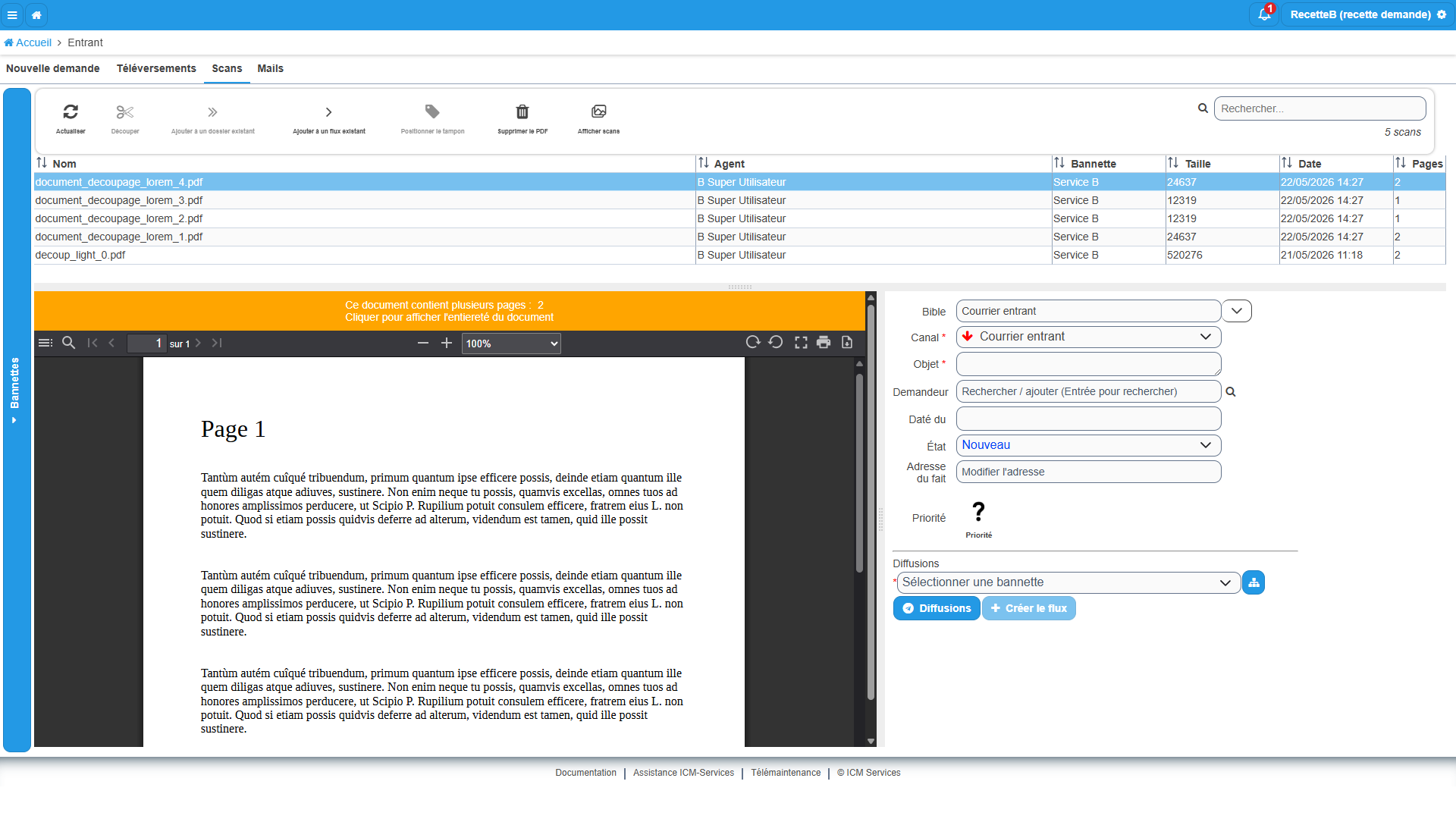This screenshot has height=819, width=1456.
Task: Click the Accueil breadcrumb link
Action: tap(28, 42)
